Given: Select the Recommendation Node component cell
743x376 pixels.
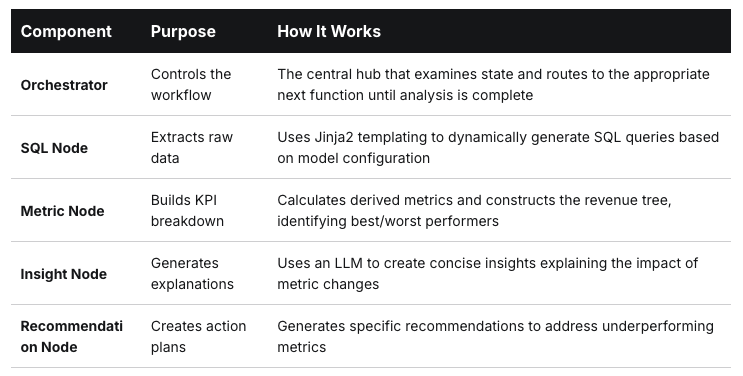Looking at the screenshot, I should point(72,337).
